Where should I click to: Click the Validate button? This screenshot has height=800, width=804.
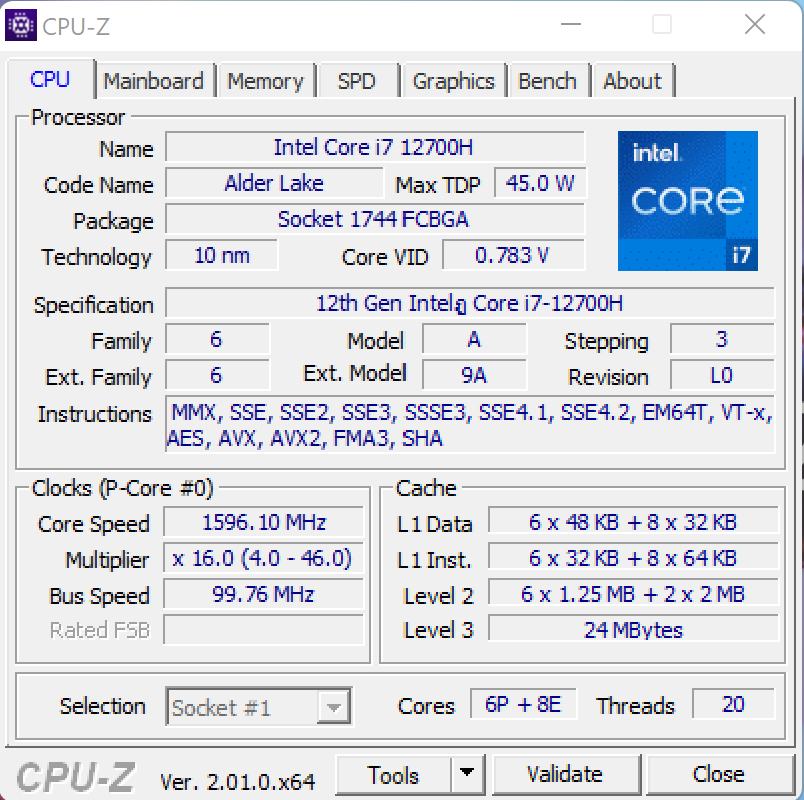[x=565, y=774]
